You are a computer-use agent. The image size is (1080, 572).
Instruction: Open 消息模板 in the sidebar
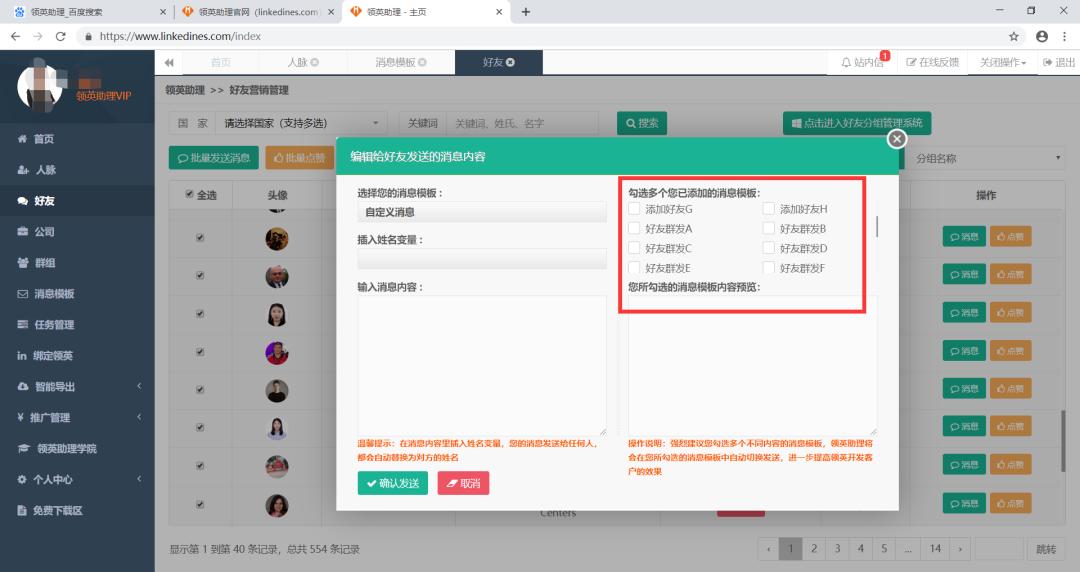click(x=77, y=294)
